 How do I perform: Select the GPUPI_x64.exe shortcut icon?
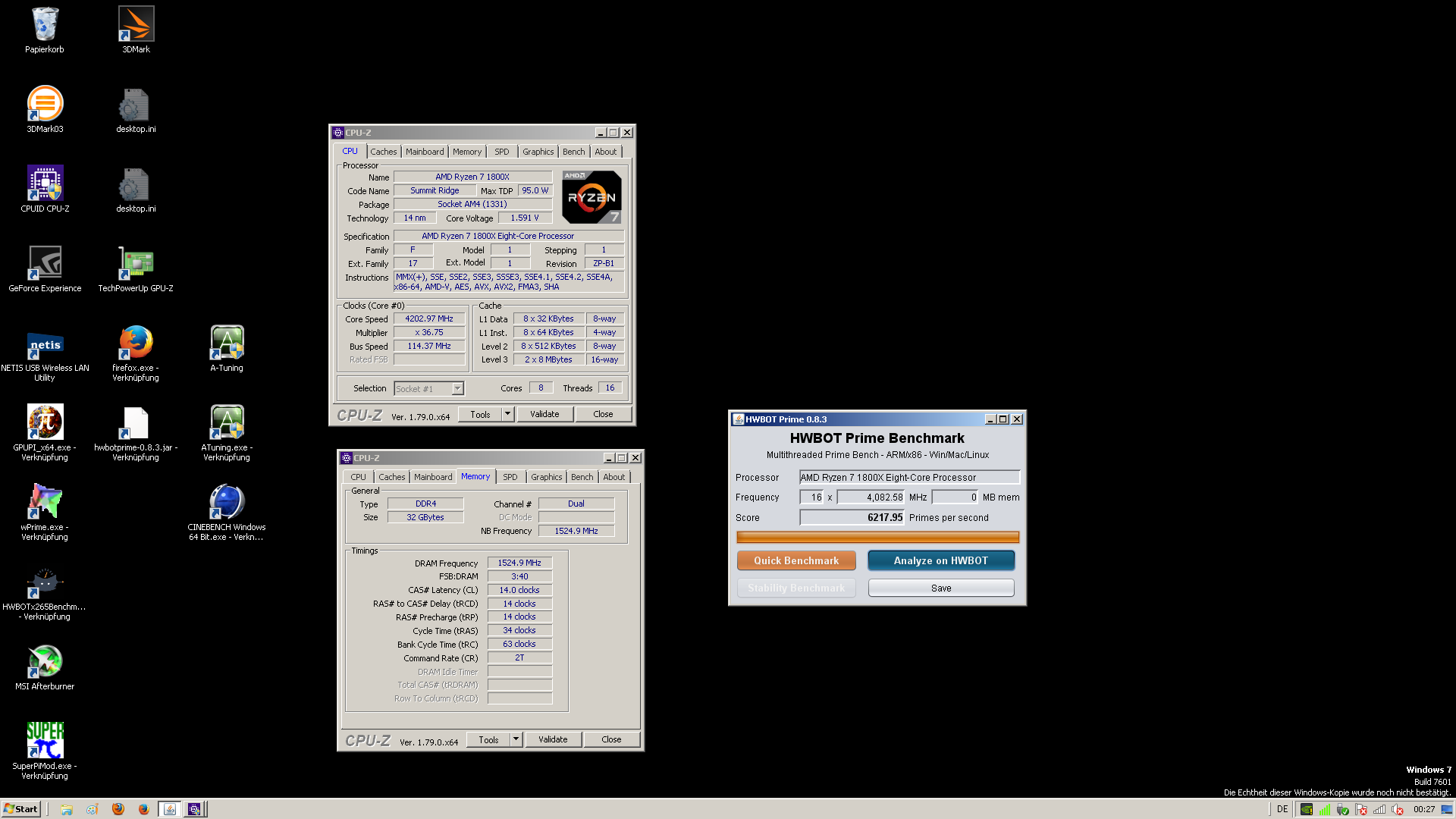[x=45, y=433]
